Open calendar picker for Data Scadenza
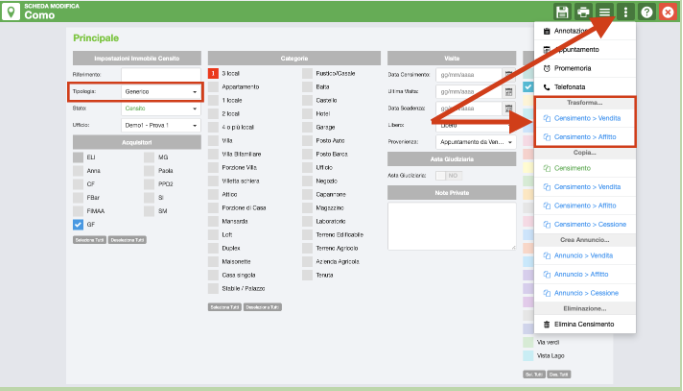683x391 pixels. (x=508, y=108)
